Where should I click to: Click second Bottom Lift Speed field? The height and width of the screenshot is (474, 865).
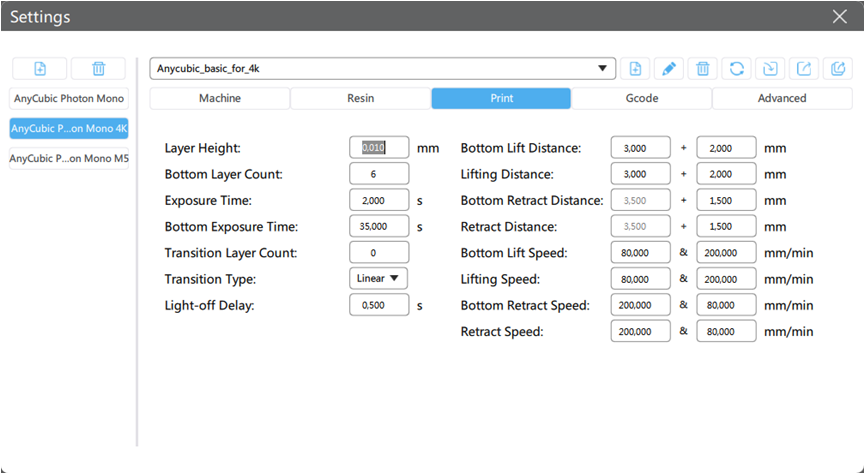pos(726,253)
